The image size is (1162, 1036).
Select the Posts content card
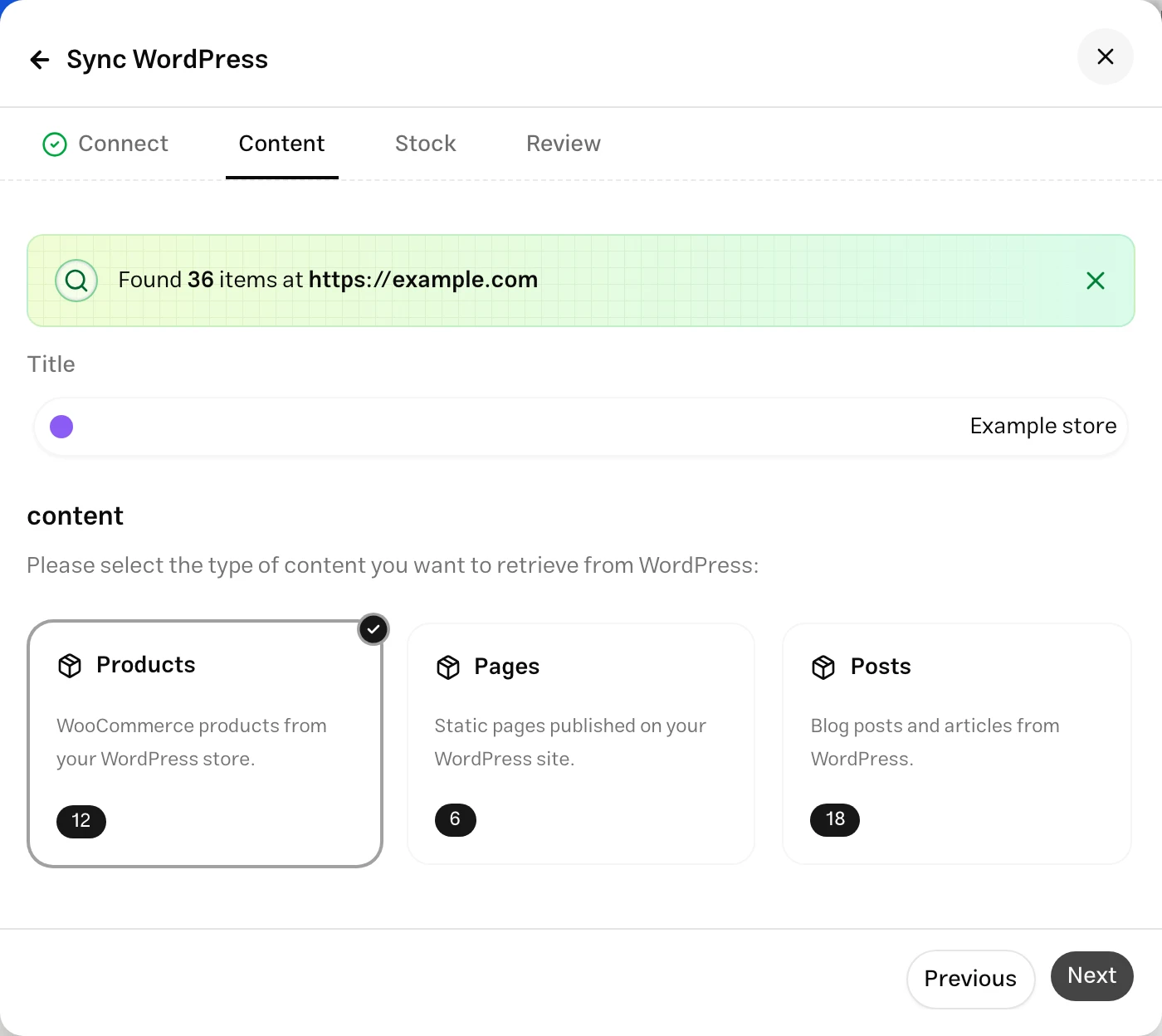tap(957, 743)
